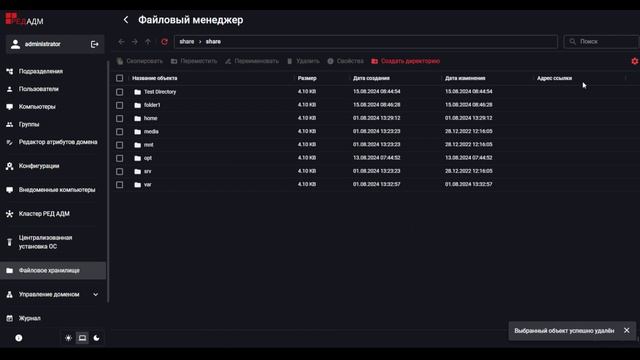Click the Скопировать toolbar button
This screenshot has width=640, height=360.
pyautogui.click(x=140, y=61)
